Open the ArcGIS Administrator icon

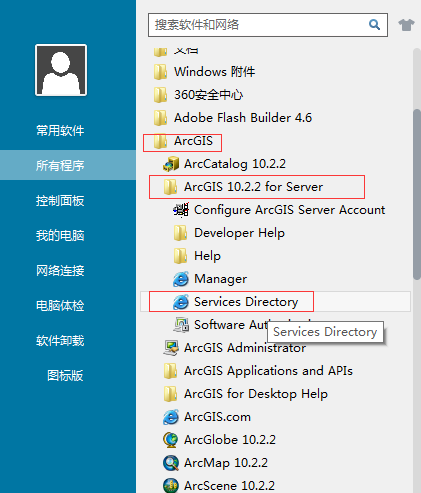coord(171,348)
